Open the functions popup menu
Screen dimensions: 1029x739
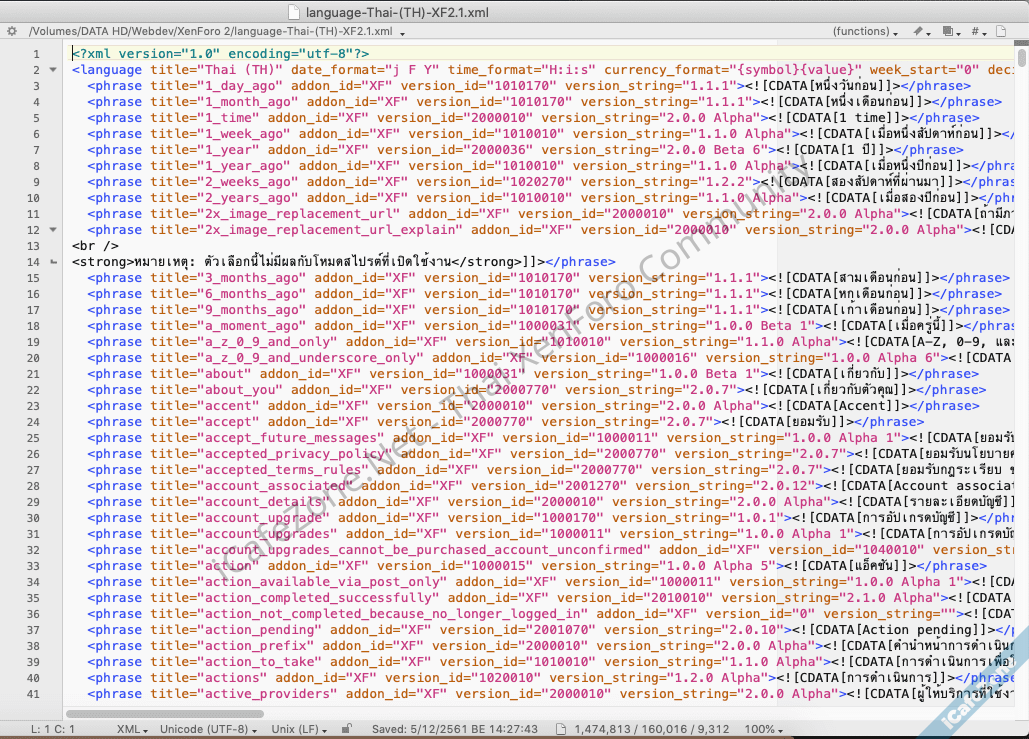click(865, 31)
